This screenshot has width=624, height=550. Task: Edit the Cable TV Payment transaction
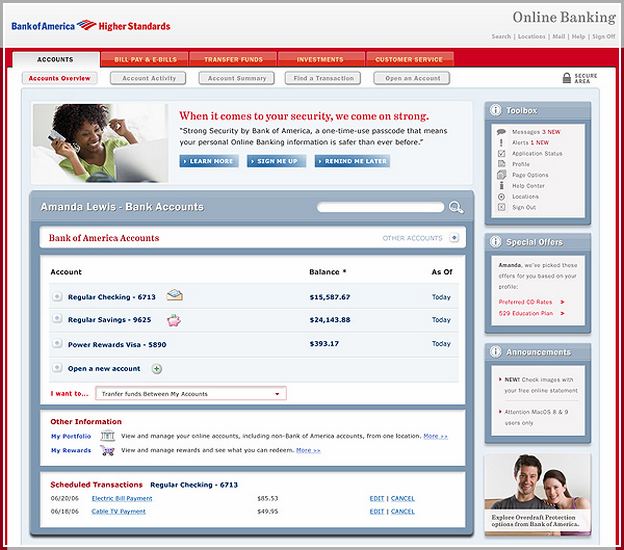pyautogui.click(x=376, y=511)
